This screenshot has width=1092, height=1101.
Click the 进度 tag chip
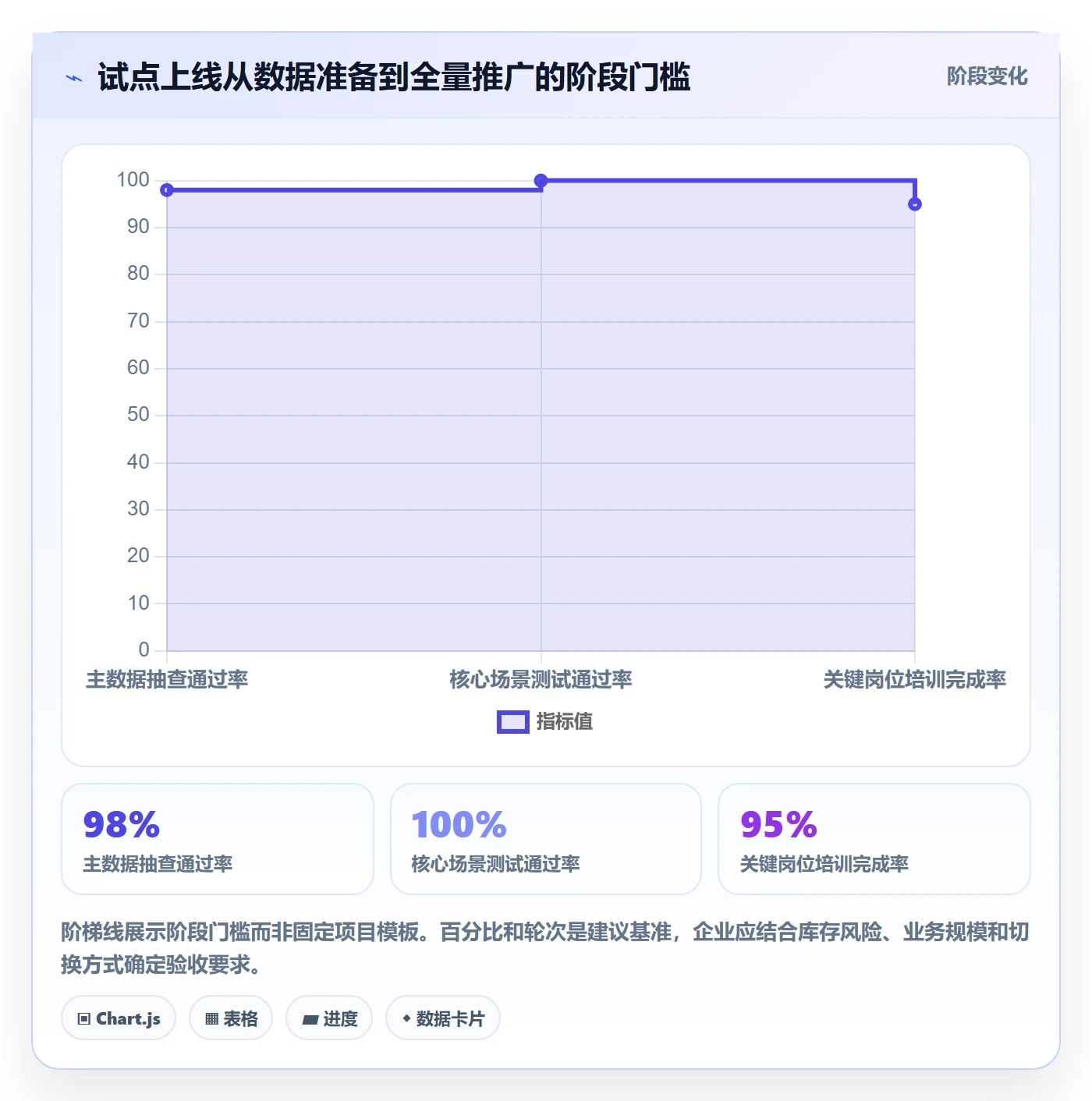[329, 1018]
